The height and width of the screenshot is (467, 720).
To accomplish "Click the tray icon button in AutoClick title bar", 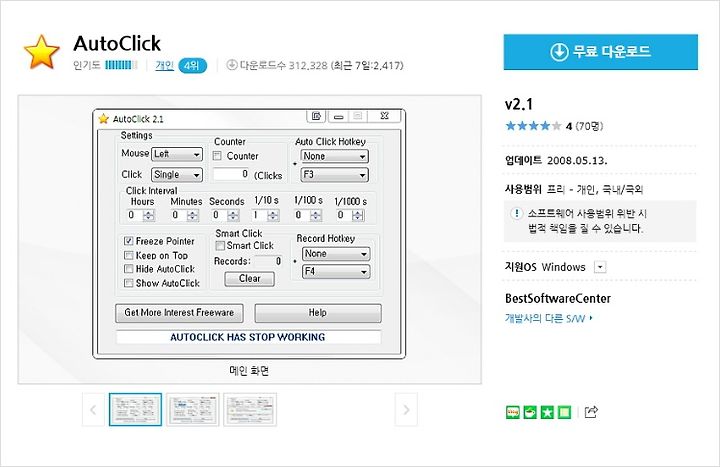I will [x=316, y=116].
